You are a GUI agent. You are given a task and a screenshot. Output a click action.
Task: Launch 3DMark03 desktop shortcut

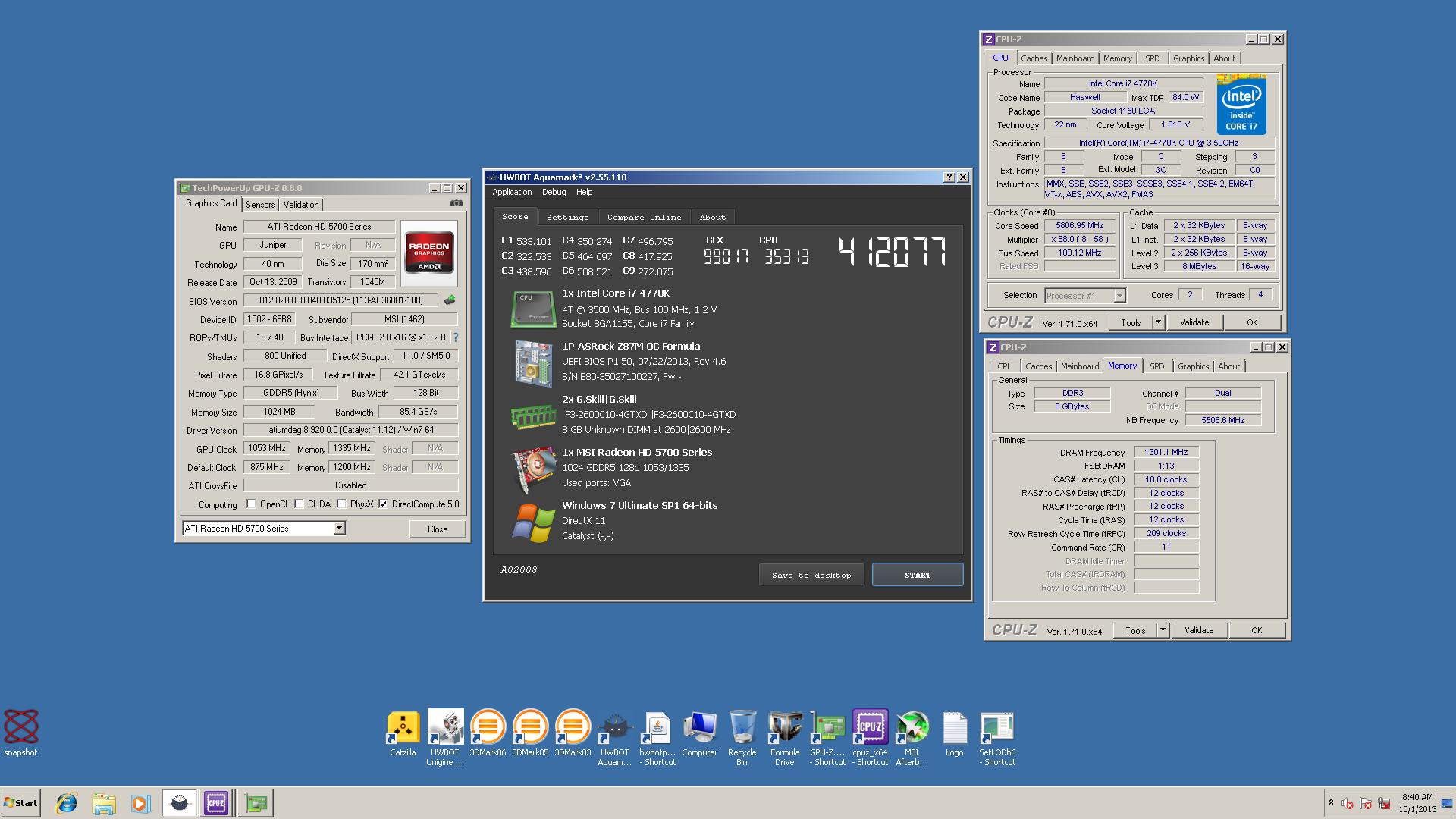(x=573, y=733)
